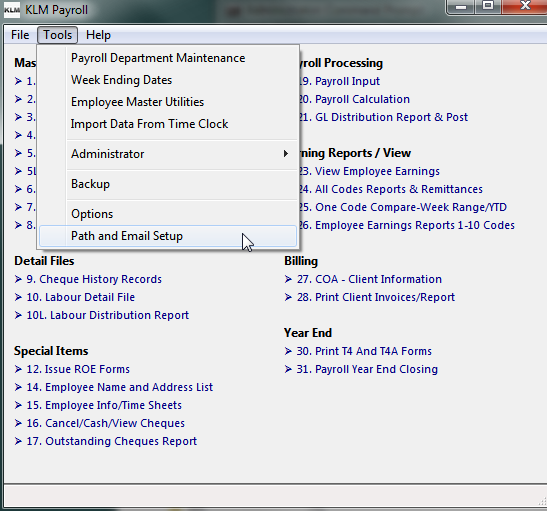Image resolution: width=547 pixels, height=511 pixels.
Task: Click arrow icon beside Cheque History Records
Action: pos(18,279)
